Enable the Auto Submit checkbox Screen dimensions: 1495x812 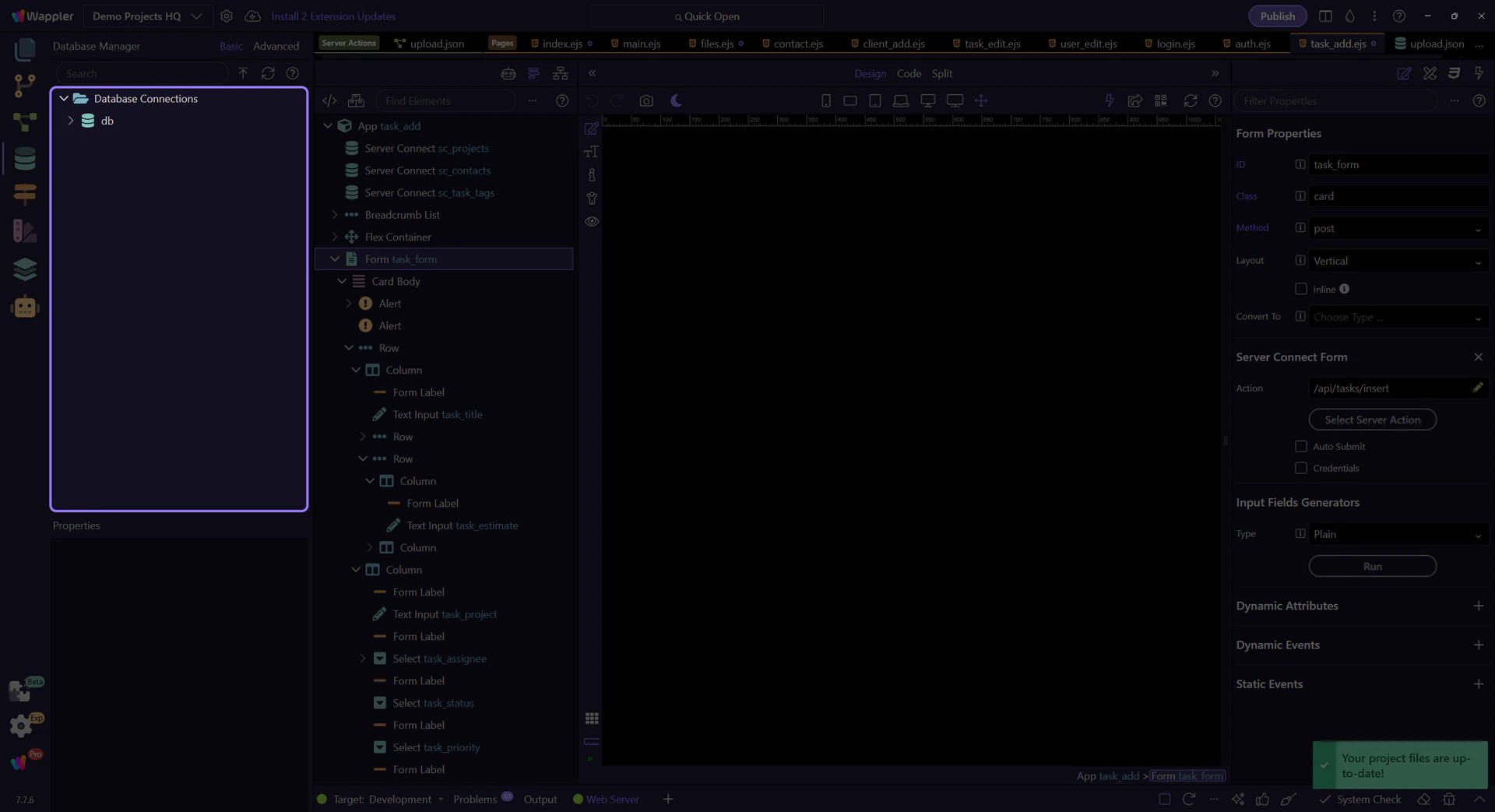click(1300, 446)
